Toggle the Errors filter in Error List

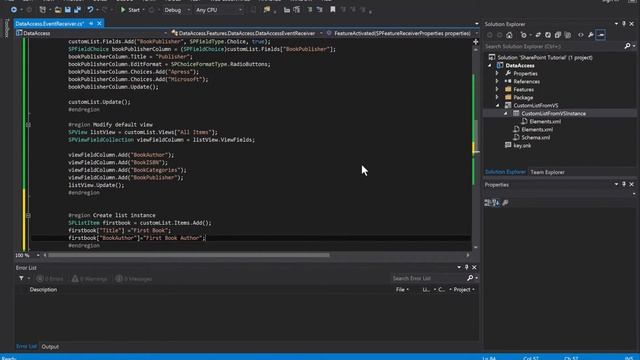pyautogui.click(x=50, y=279)
